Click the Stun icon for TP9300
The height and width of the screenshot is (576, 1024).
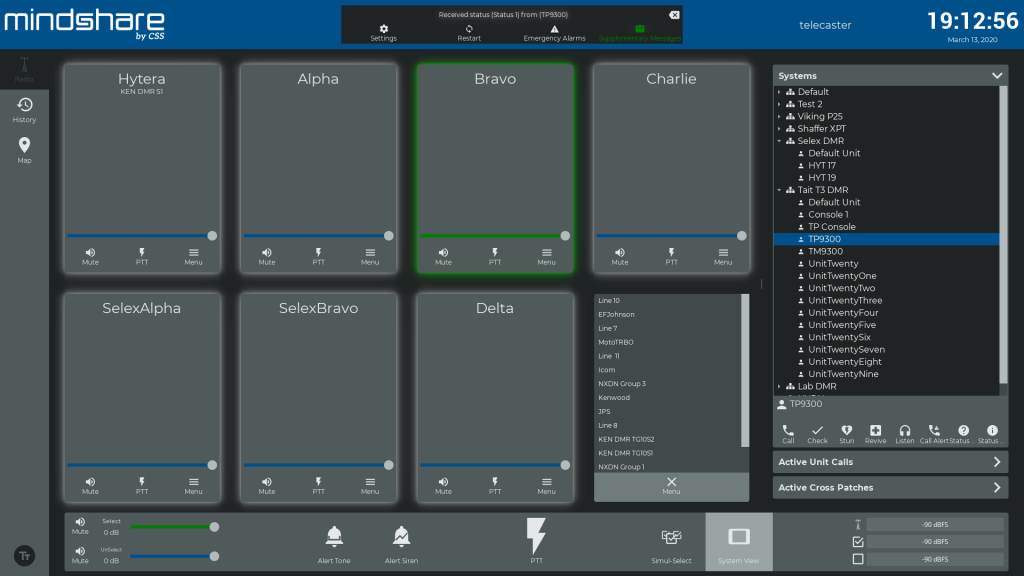pos(846,430)
